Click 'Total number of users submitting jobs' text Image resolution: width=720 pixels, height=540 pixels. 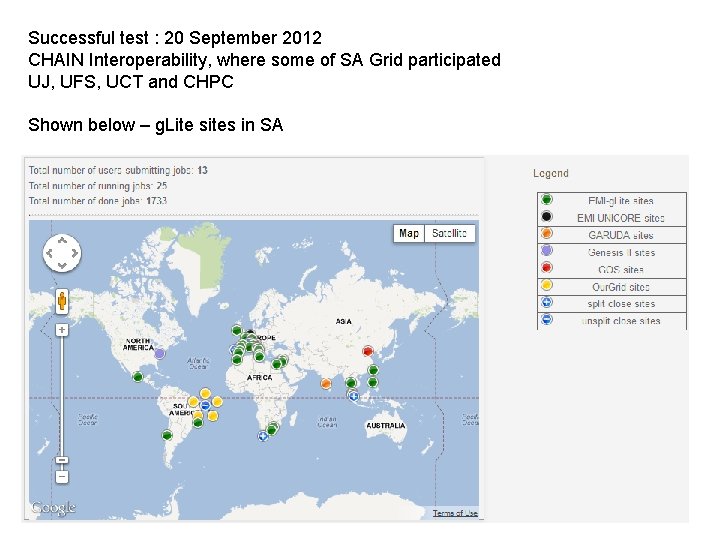pos(118,170)
